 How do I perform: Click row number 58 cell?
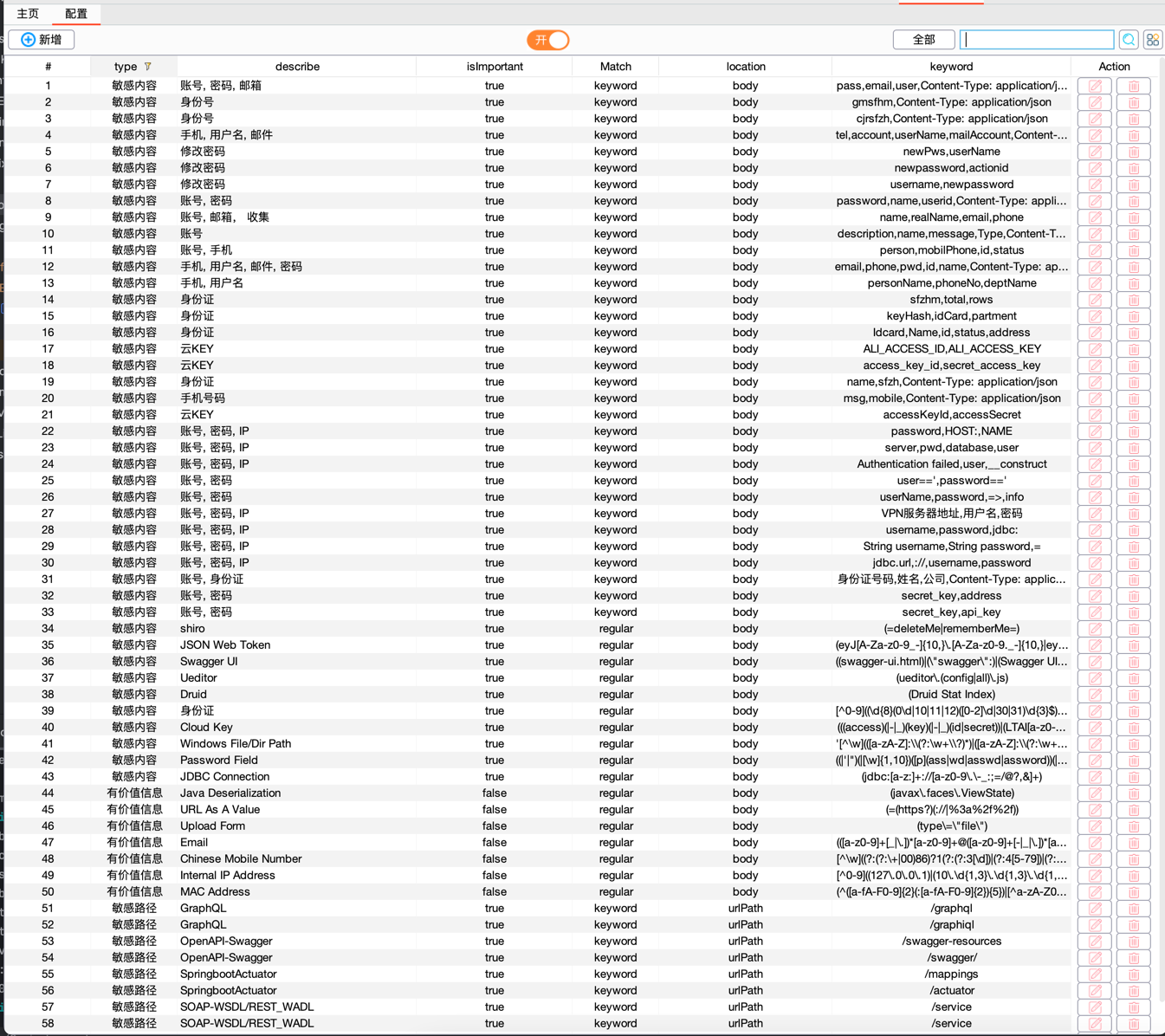coord(48,1024)
